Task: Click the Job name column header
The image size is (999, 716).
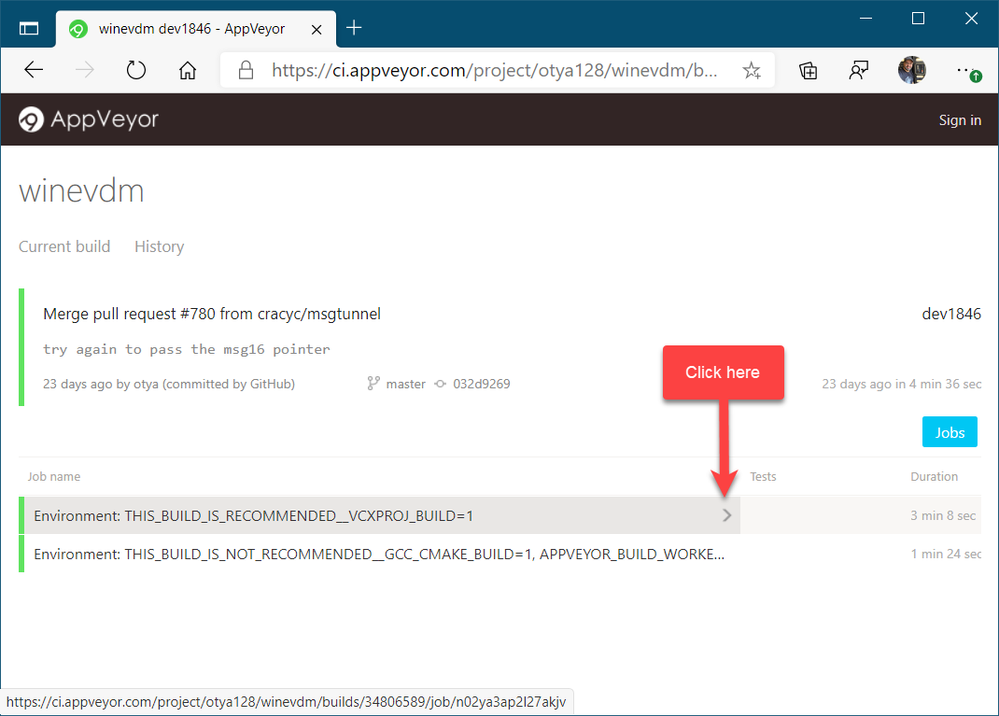Action: tap(54, 476)
